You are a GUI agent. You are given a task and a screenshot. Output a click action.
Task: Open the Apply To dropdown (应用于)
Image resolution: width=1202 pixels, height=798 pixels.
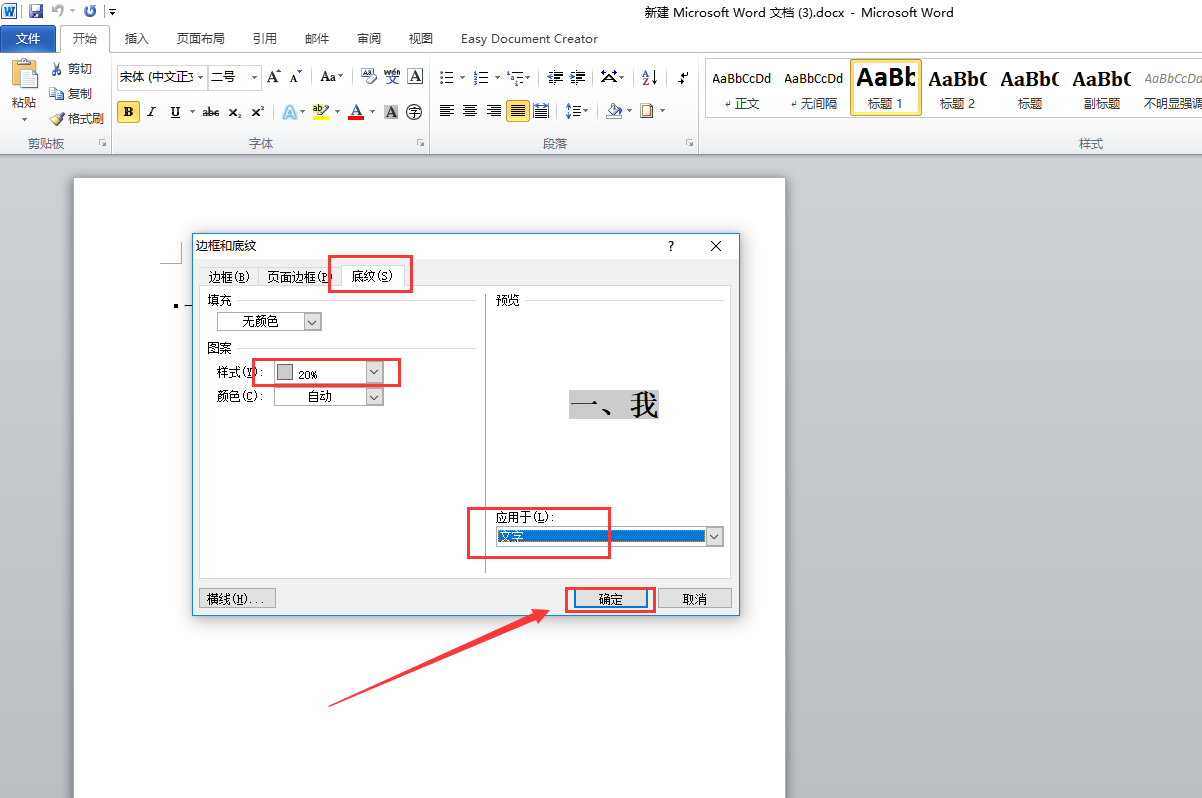(714, 537)
